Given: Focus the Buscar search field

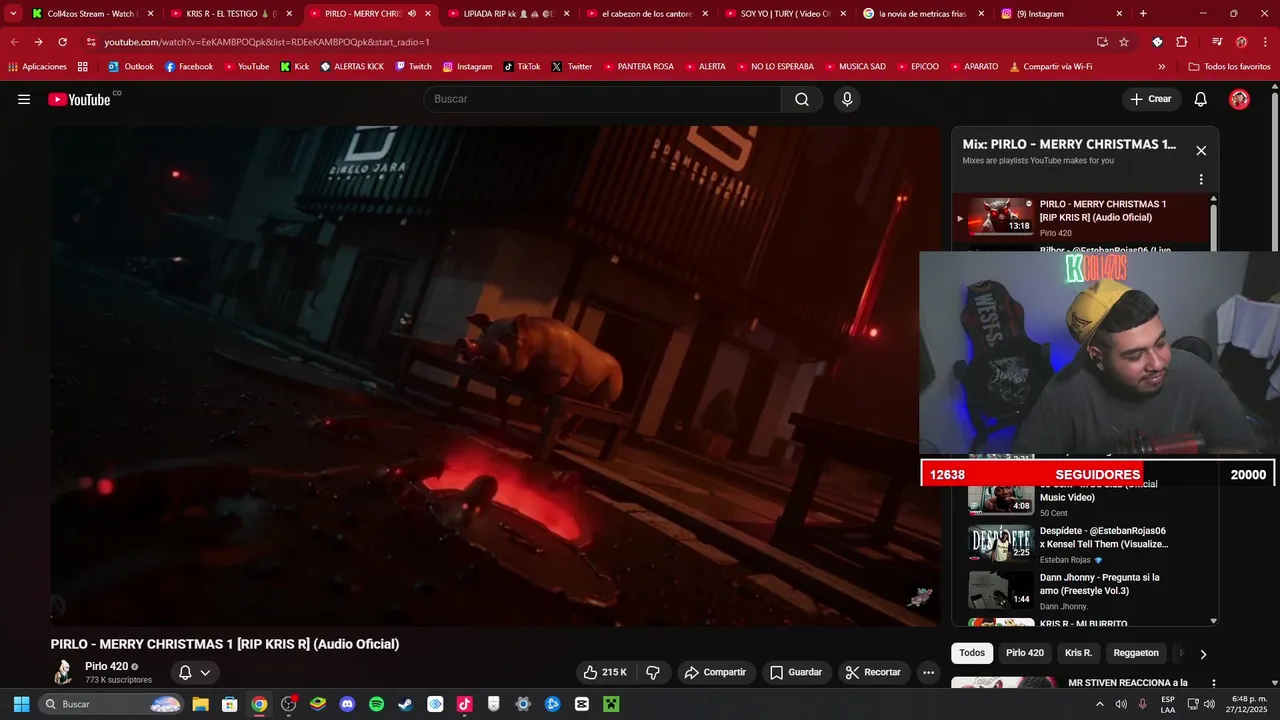Looking at the screenshot, I should pos(603,99).
